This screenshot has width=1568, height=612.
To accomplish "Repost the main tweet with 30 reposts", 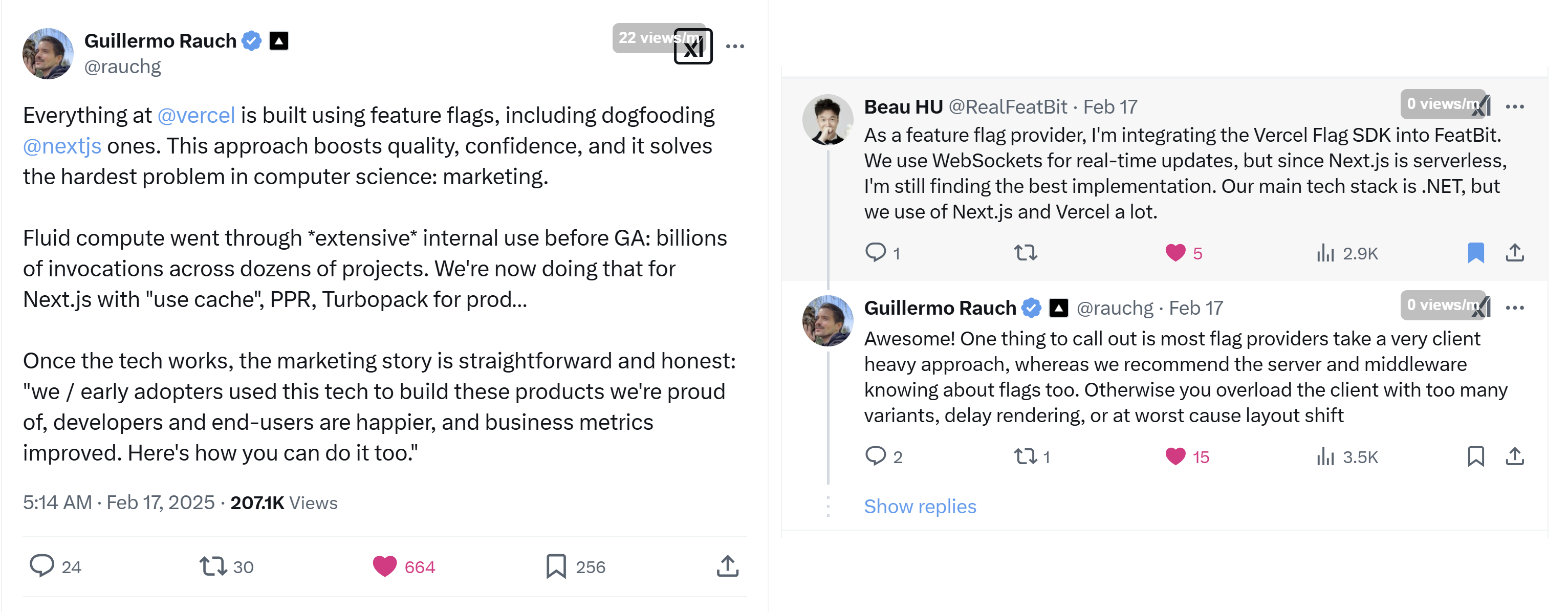I will click(226, 566).
